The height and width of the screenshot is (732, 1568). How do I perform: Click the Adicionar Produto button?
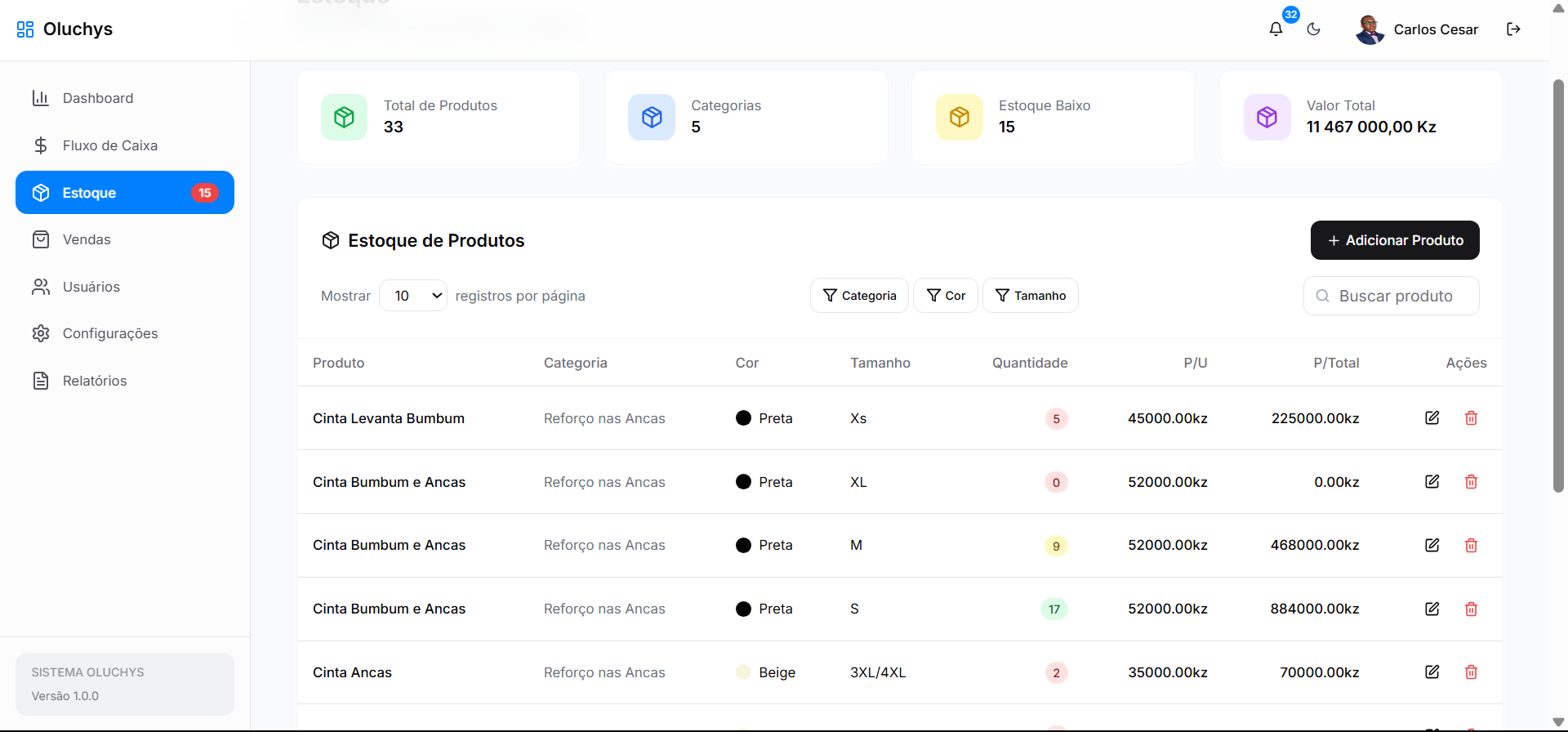coord(1395,240)
